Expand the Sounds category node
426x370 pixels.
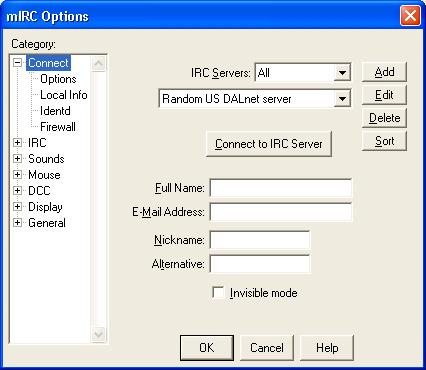click(17, 159)
